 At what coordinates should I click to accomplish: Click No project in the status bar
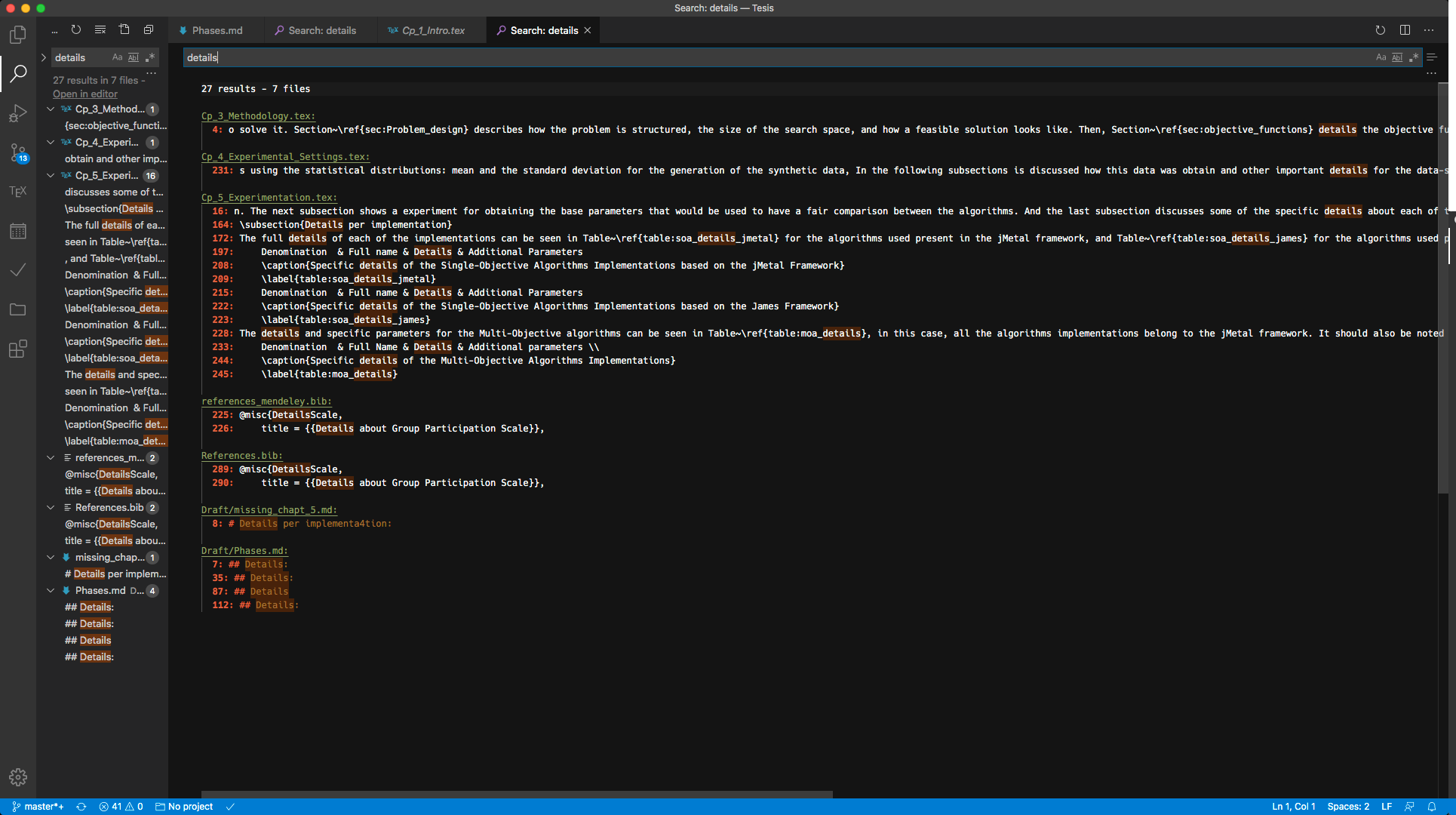[x=183, y=807]
